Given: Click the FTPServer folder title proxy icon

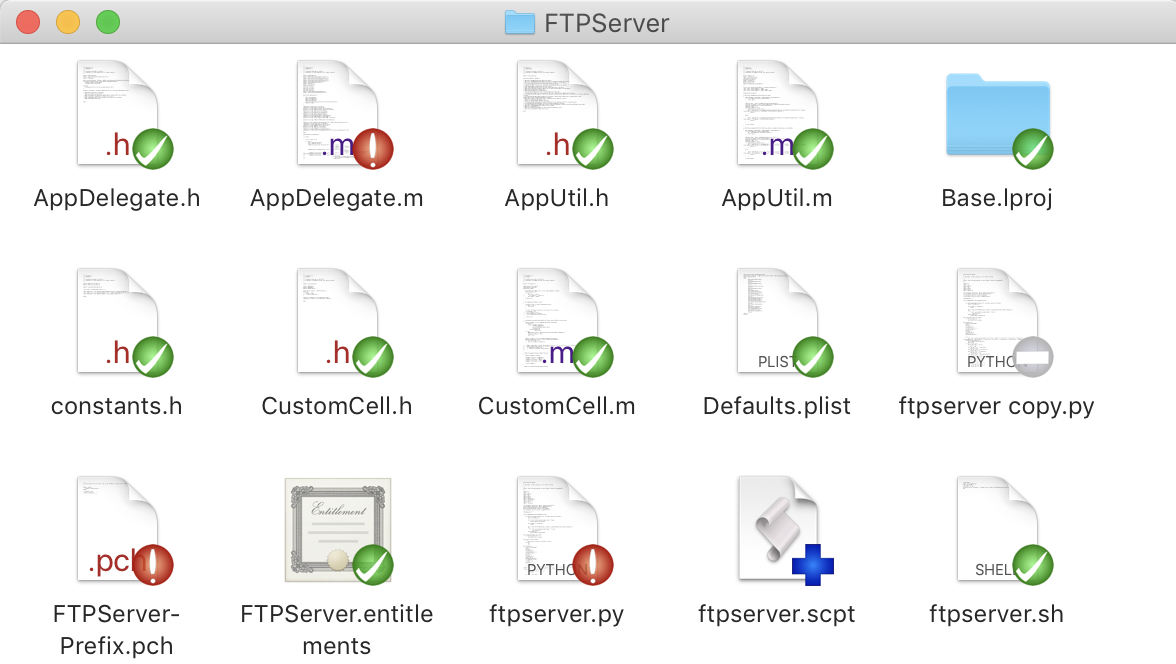Looking at the screenshot, I should tap(520, 22).
